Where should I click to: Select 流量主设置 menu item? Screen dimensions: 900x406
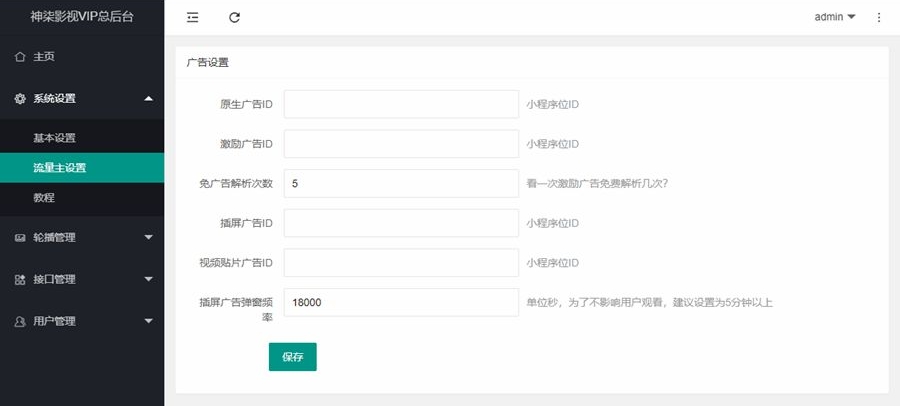(x=60, y=168)
